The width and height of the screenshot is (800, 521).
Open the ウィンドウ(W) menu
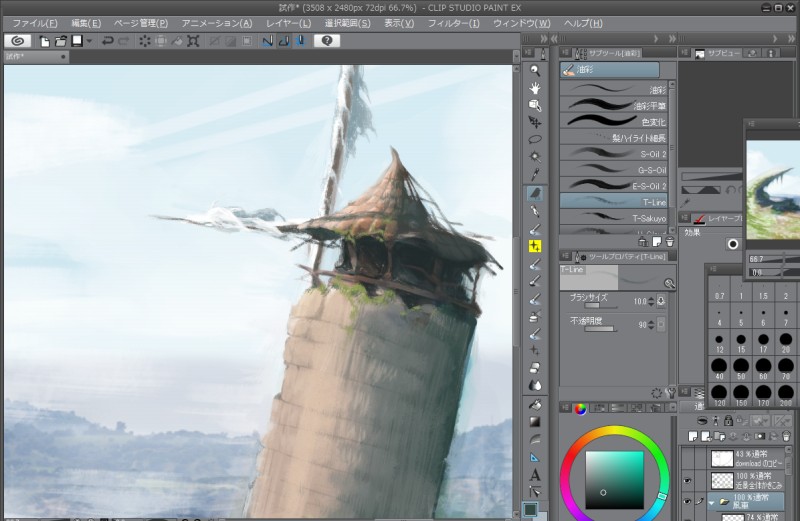tap(521, 23)
